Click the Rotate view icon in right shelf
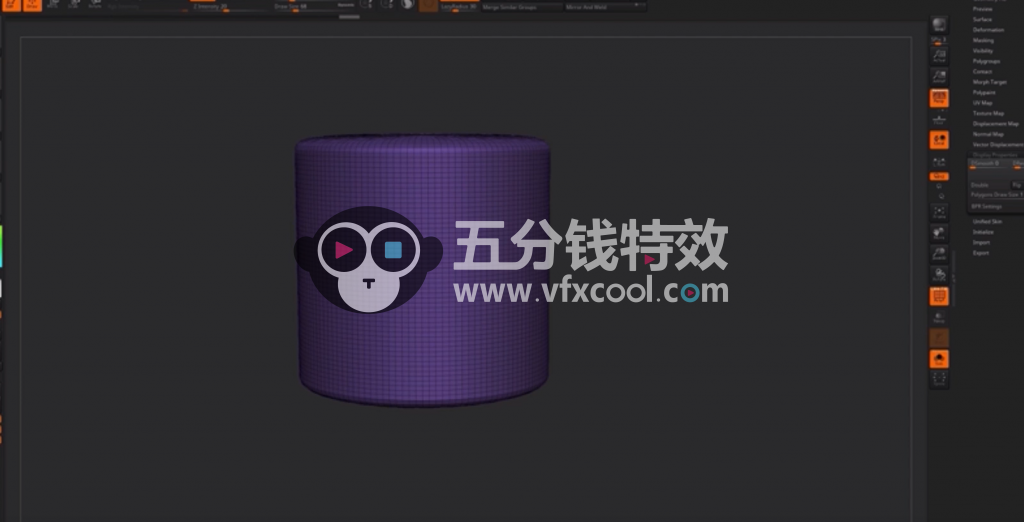 tap(939, 274)
